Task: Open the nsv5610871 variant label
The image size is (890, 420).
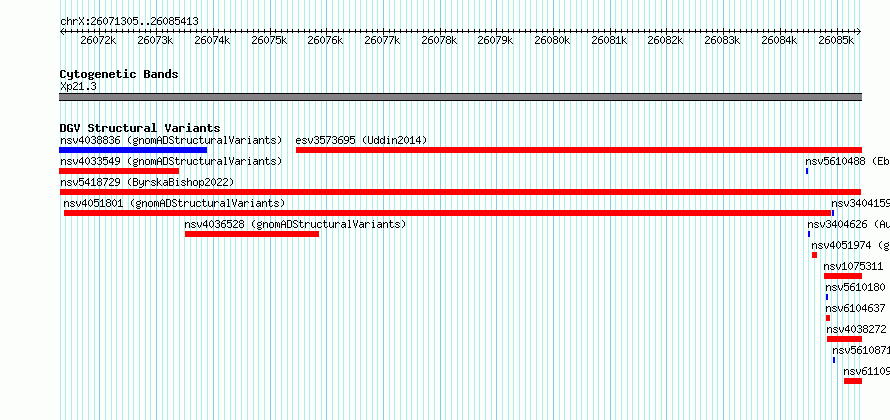Action: coord(861,350)
